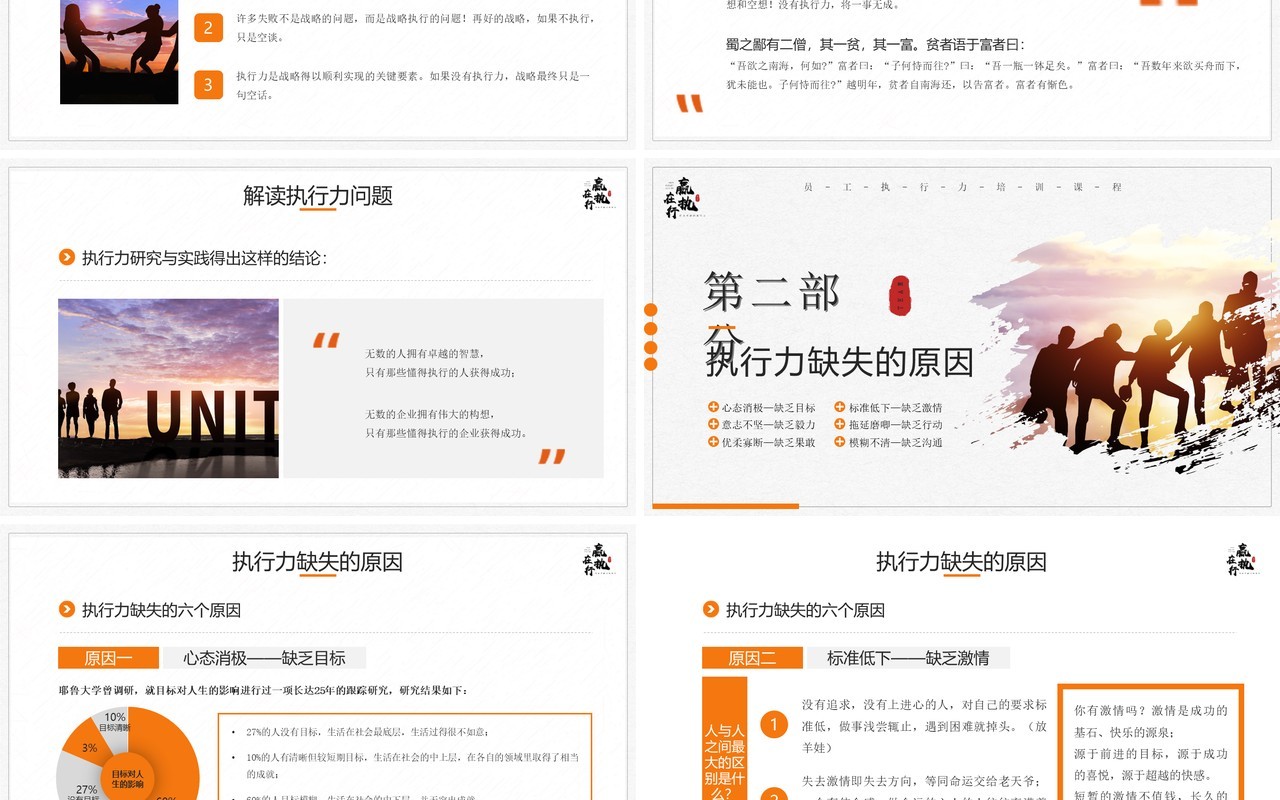Click the plus icon beside 心态消极—缺乏目标
The image size is (1280, 800).
coord(713,407)
